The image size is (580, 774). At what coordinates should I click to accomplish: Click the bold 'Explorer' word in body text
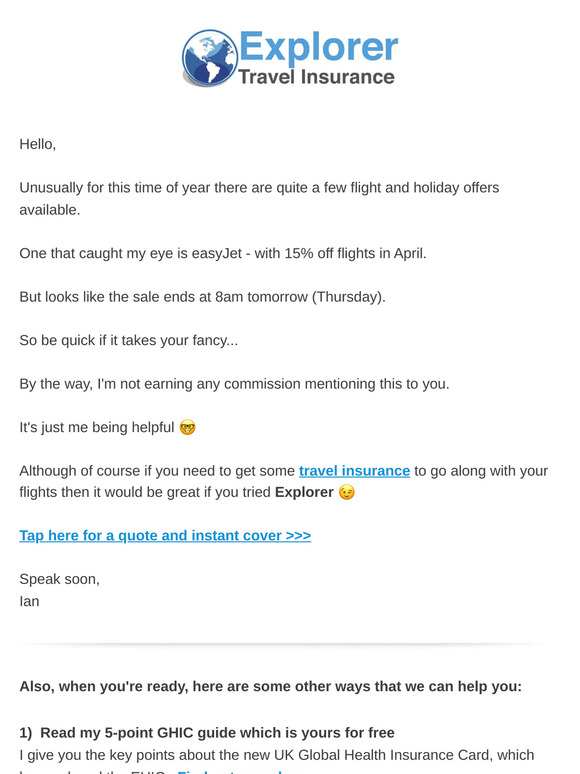(304, 492)
